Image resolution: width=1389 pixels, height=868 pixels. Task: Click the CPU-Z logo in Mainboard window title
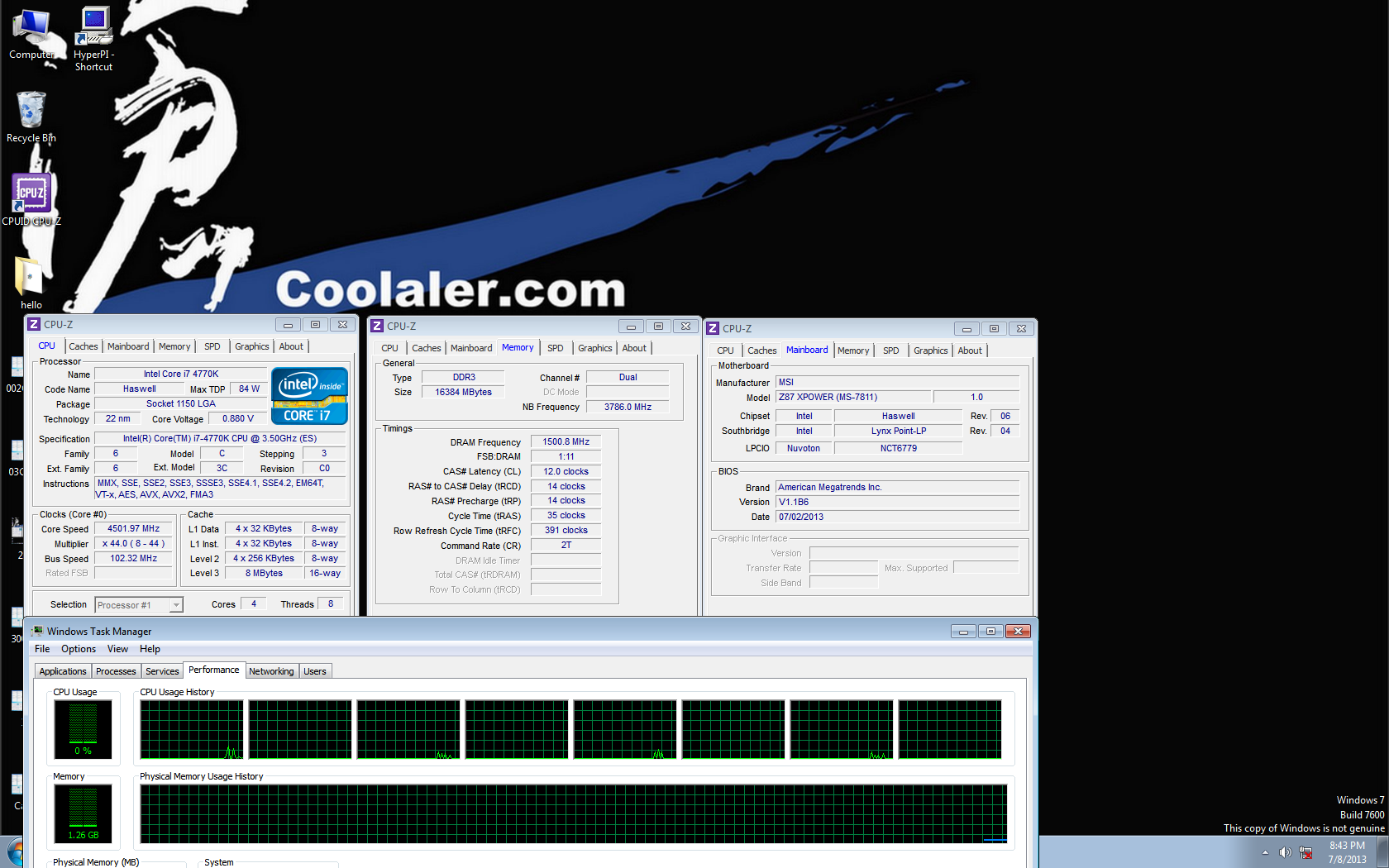(713, 328)
